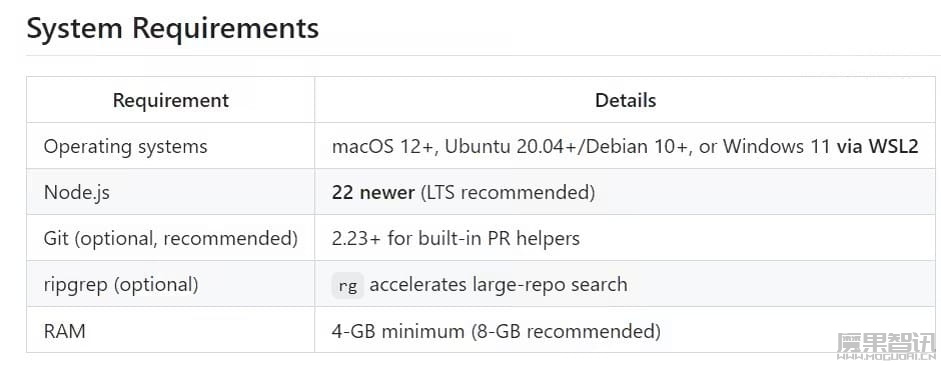Click the watermark logo in bottom corner
Viewport: 941px width, 365px height.
pos(886,346)
